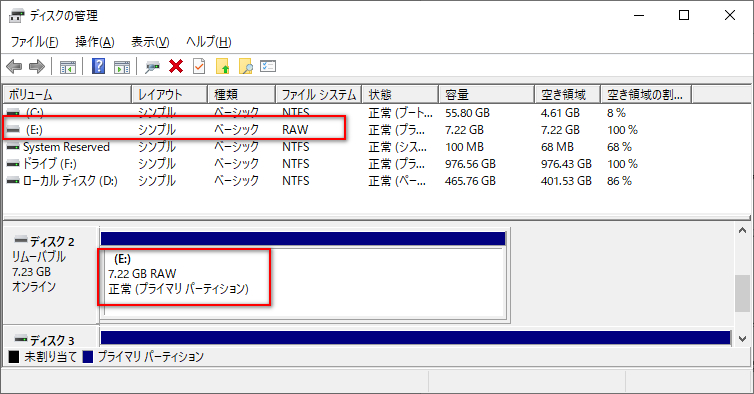754x394 pixels.
Task: Click the scroll up arrow in disk pane
Action: click(x=742, y=231)
